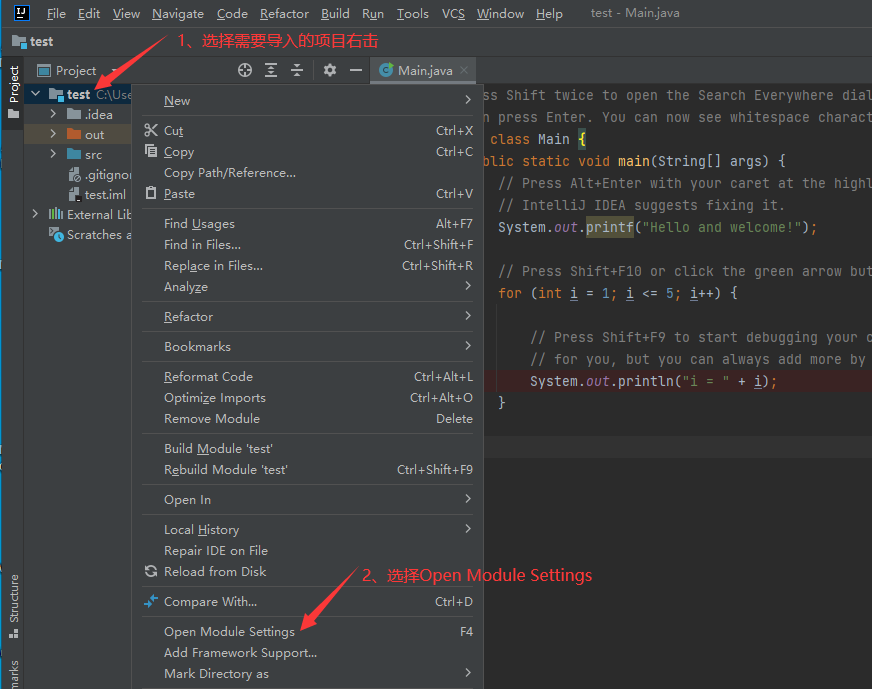Viewport: 872px width, 689px height.
Task: Open the Mark Directory as submenu
Action: click(x=308, y=674)
